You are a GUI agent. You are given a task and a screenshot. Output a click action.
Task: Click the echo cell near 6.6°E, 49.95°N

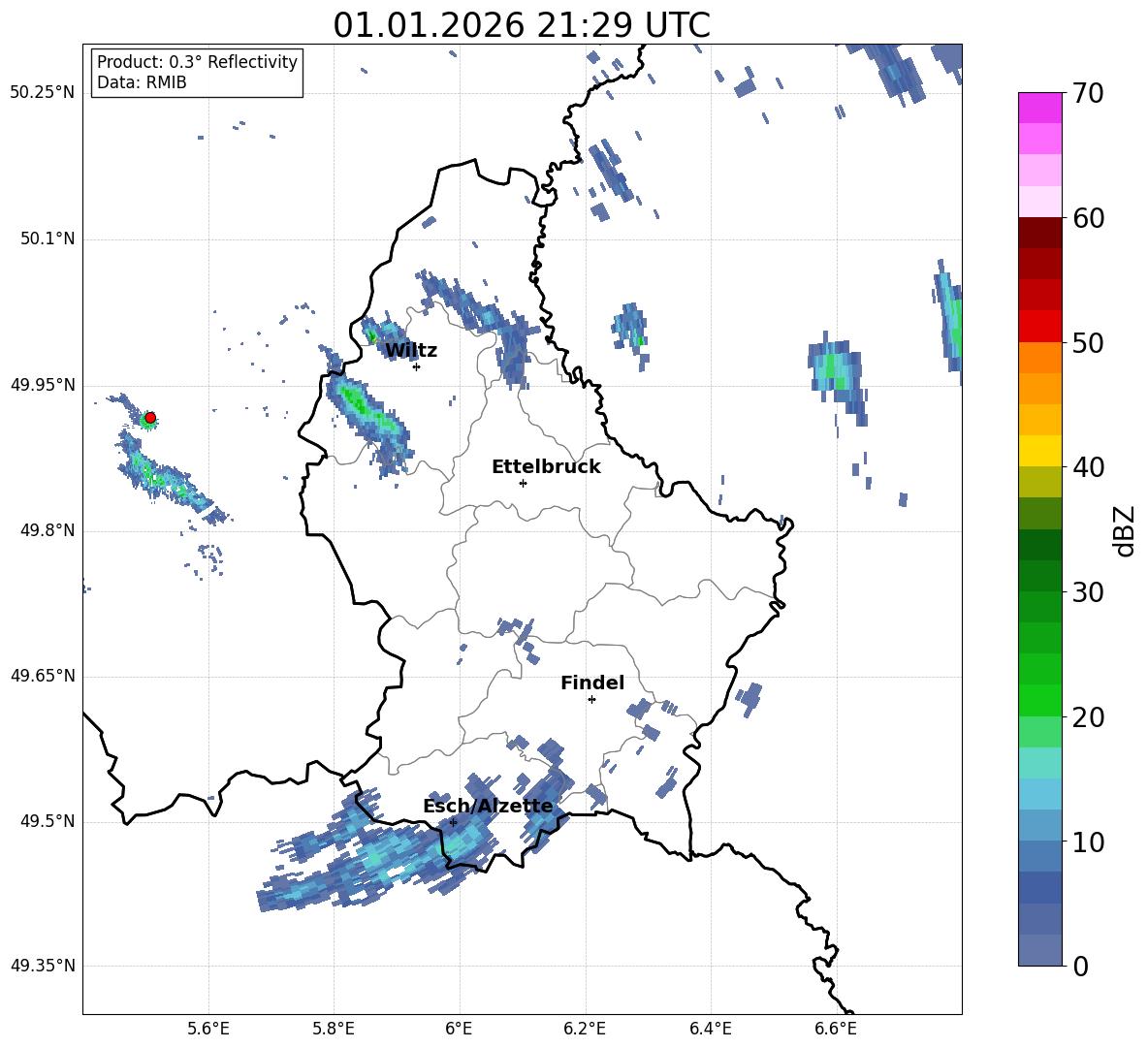(839, 378)
